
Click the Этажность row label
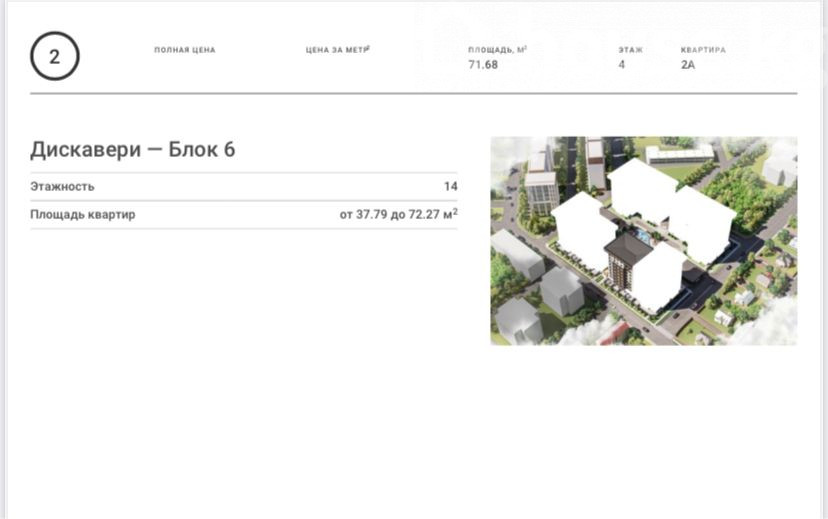62,186
